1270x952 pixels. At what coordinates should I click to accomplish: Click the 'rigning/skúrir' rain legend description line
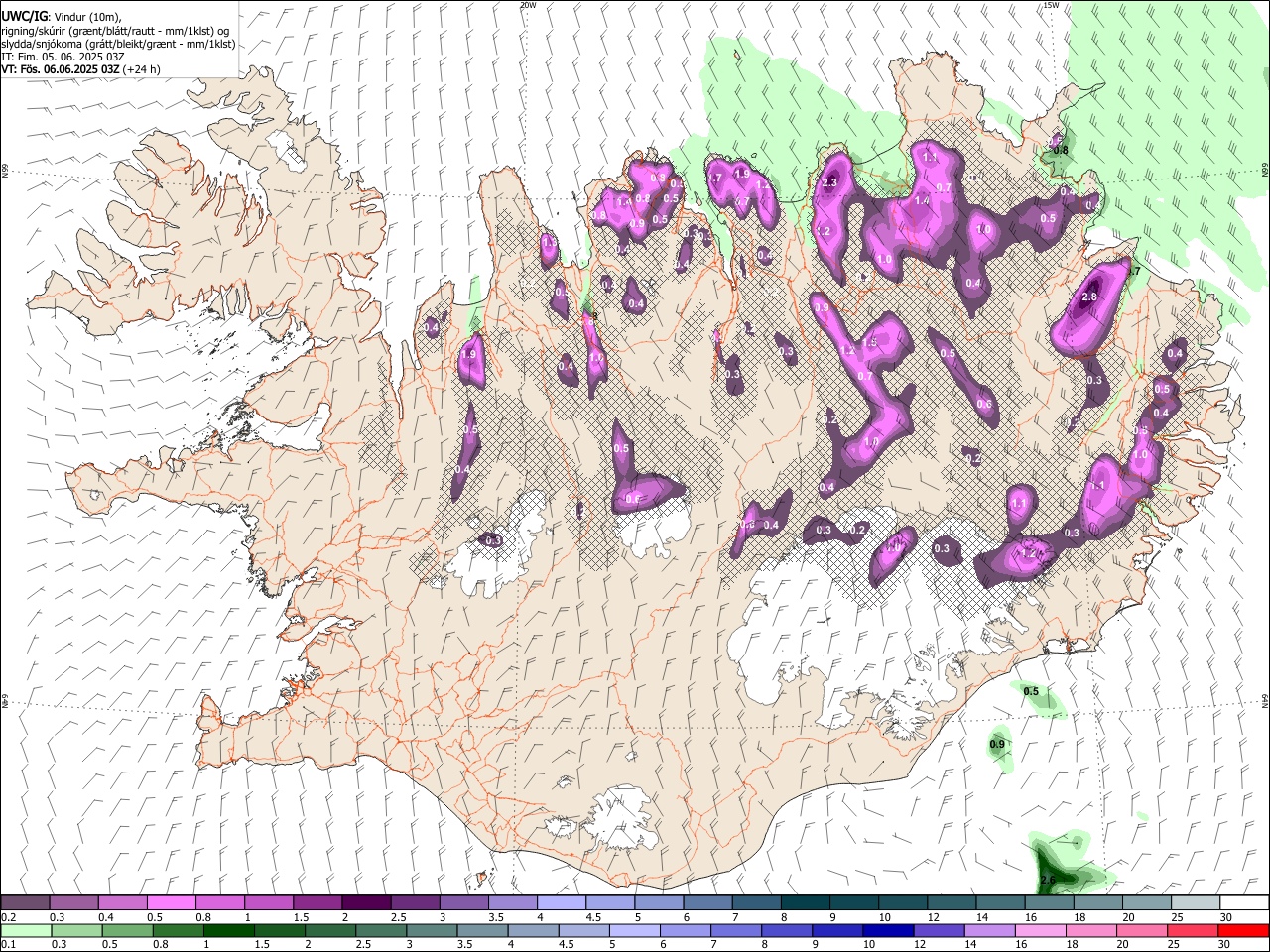coord(115,30)
